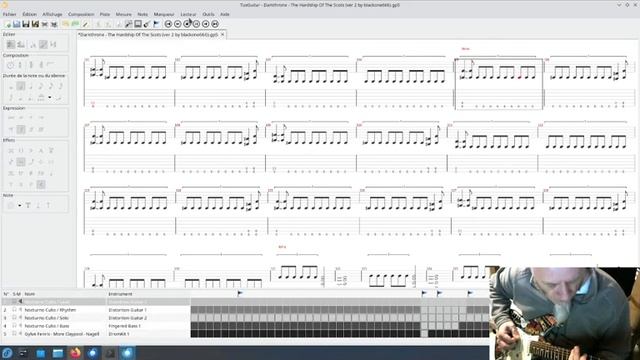Open the Note menu
The height and width of the screenshot is (360, 640).
pos(142,14)
